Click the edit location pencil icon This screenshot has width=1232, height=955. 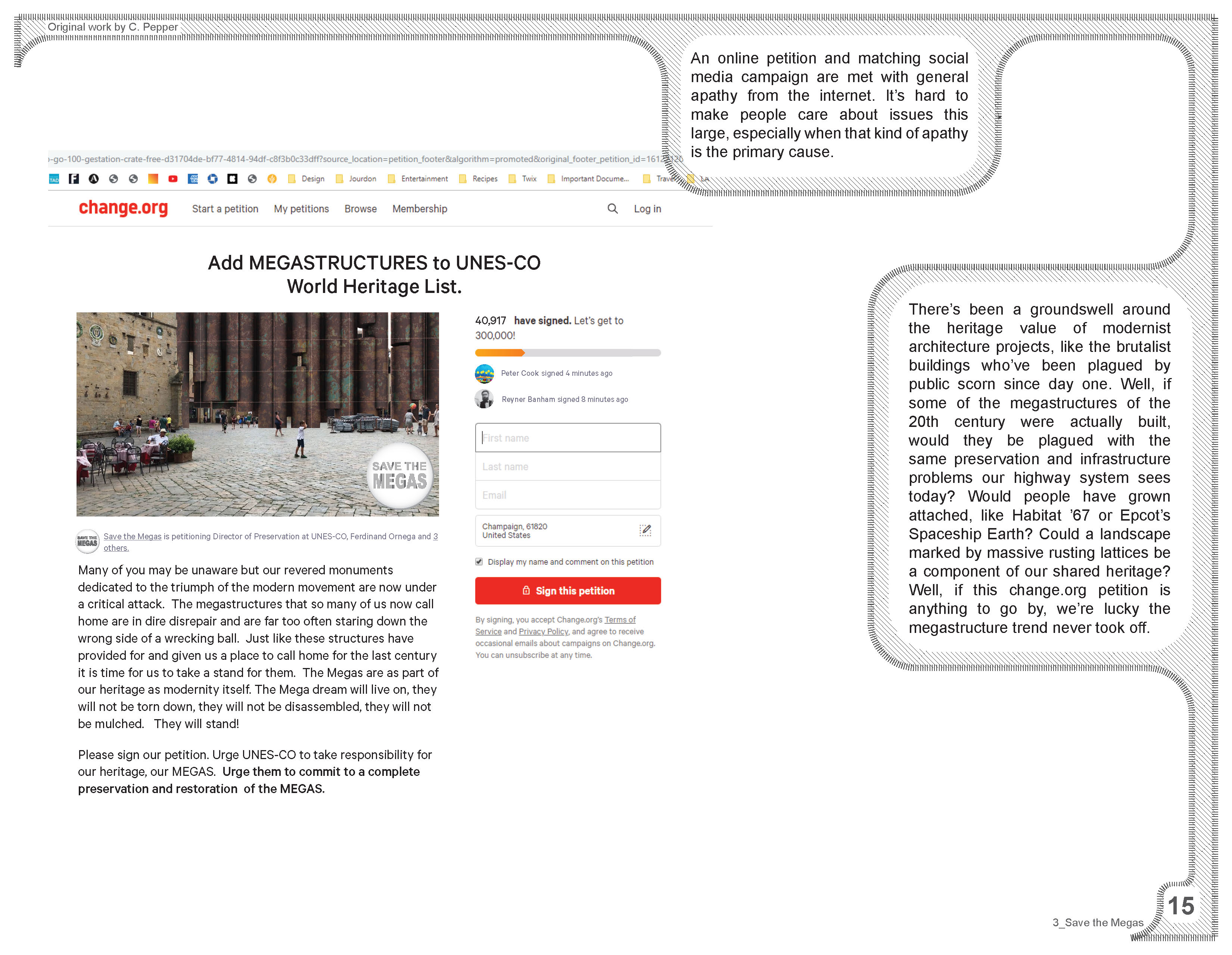point(645,530)
